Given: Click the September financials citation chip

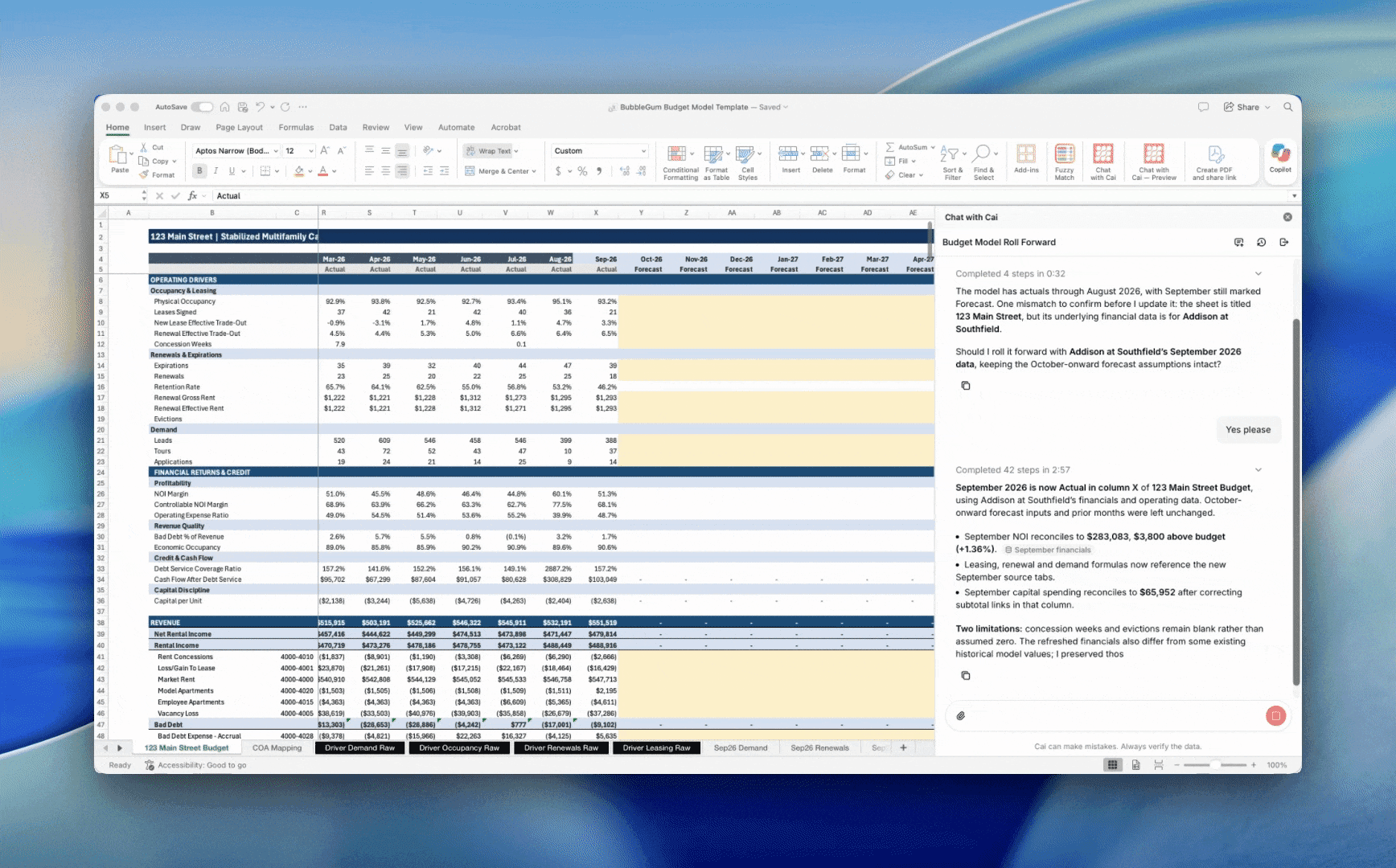Looking at the screenshot, I should (1048, 550).
